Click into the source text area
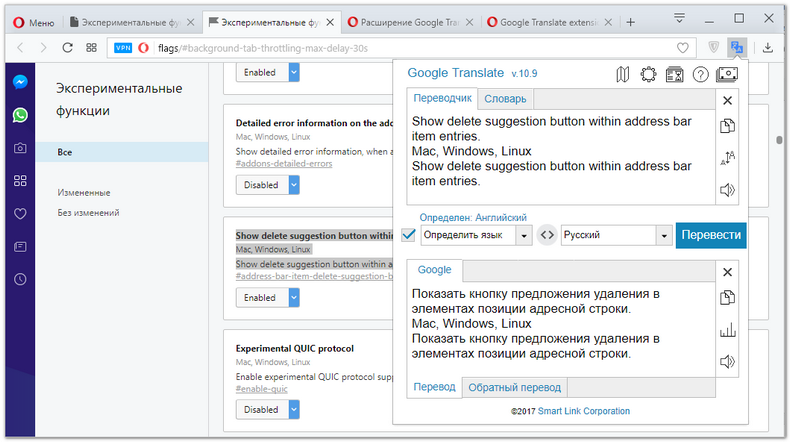Screen dimensions: 790x442 click(561, 156)
